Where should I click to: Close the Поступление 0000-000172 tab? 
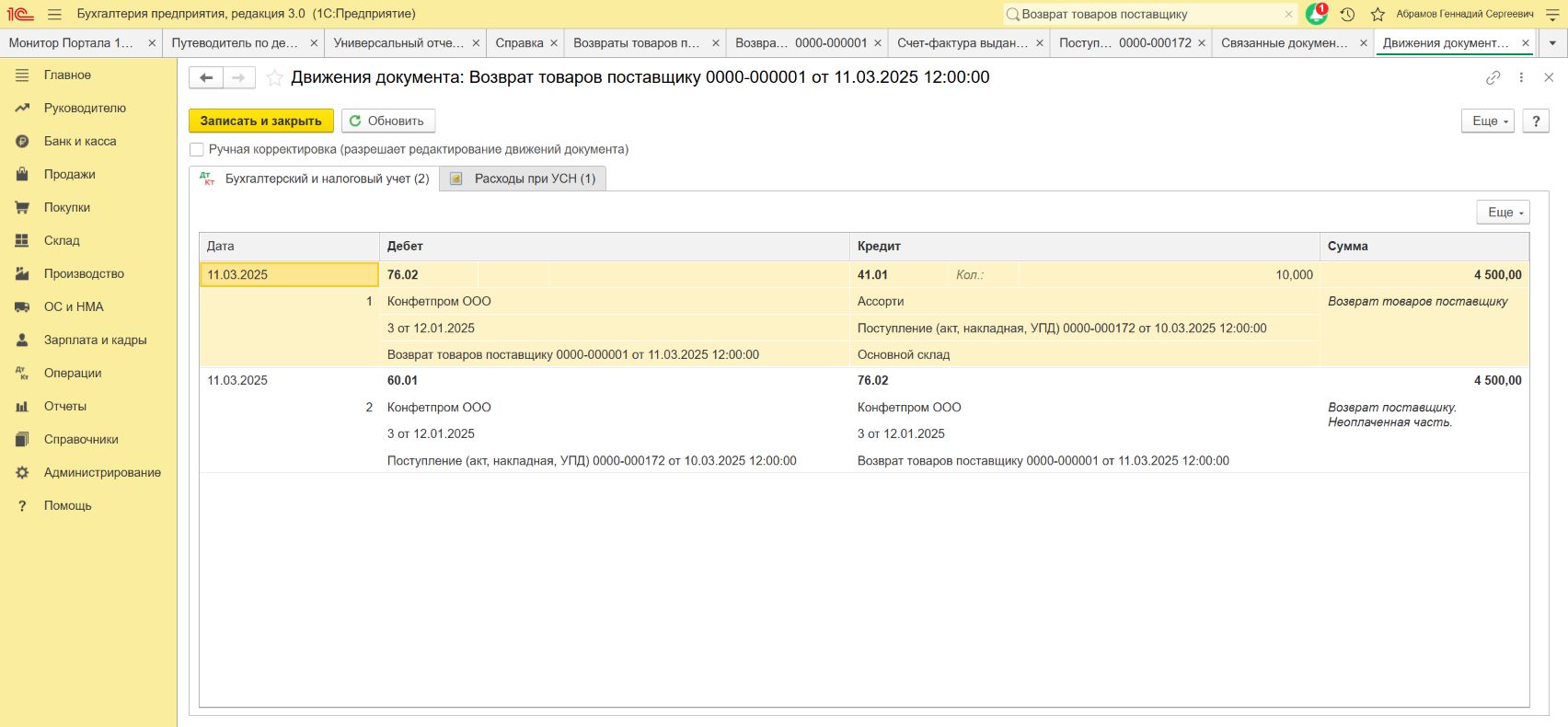(1202, 43)
